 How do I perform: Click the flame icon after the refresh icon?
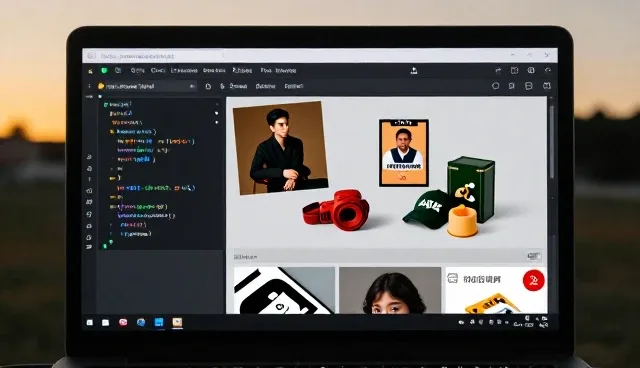tap(222, 86)
